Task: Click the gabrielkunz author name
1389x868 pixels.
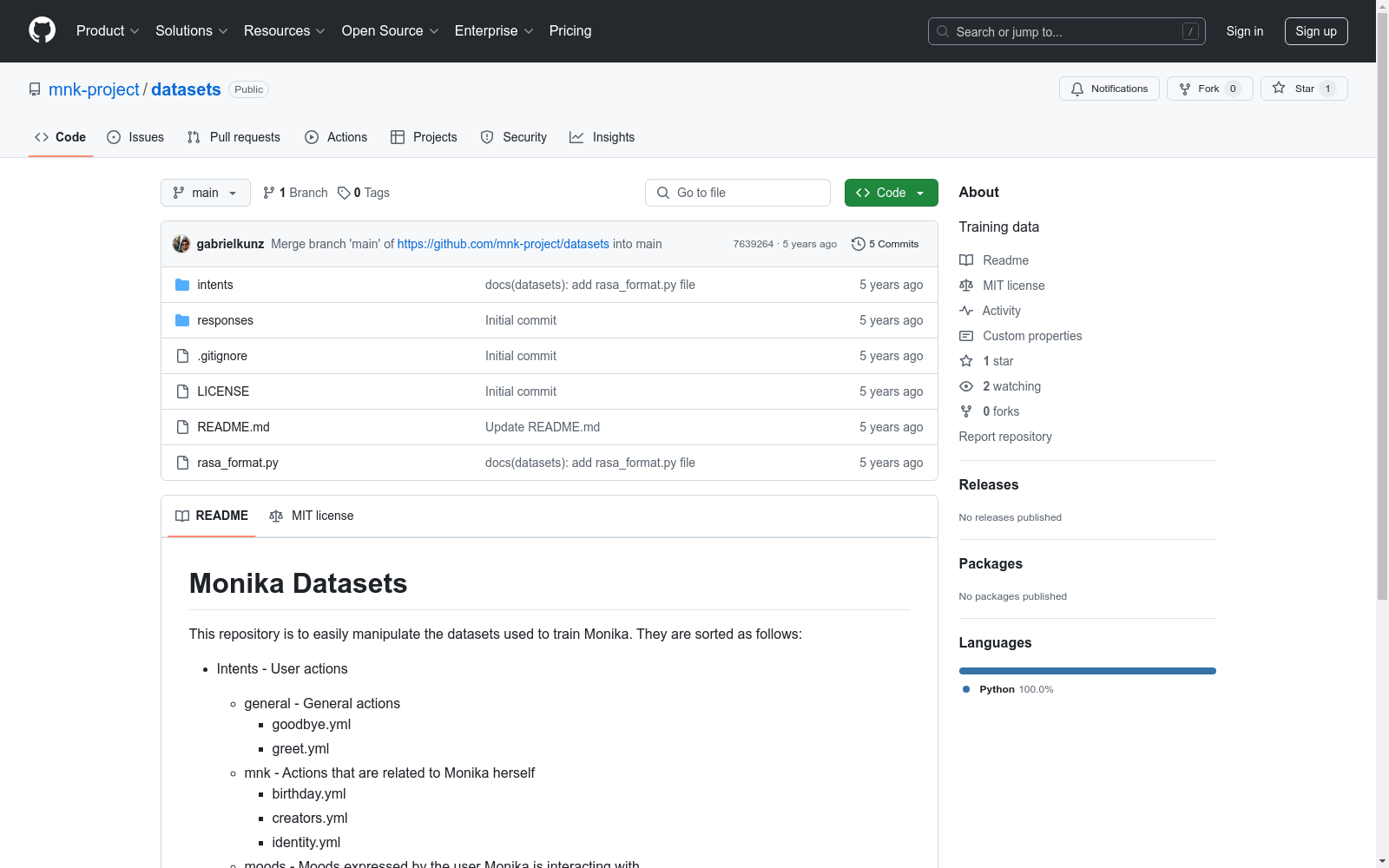Action: pyautogui.click(x=230, y=244)
